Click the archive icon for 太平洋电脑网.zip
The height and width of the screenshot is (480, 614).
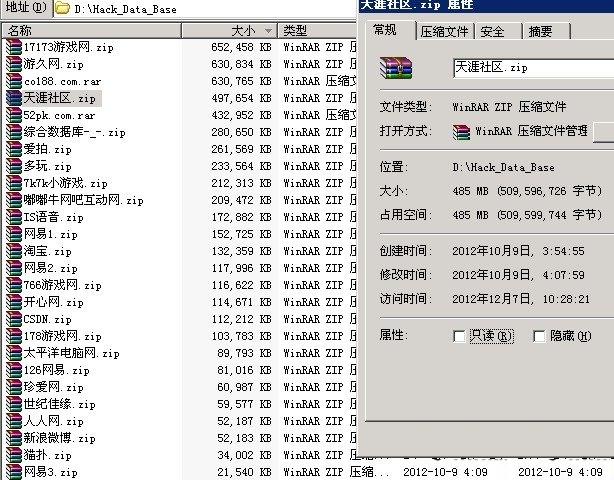coord(14,354)
